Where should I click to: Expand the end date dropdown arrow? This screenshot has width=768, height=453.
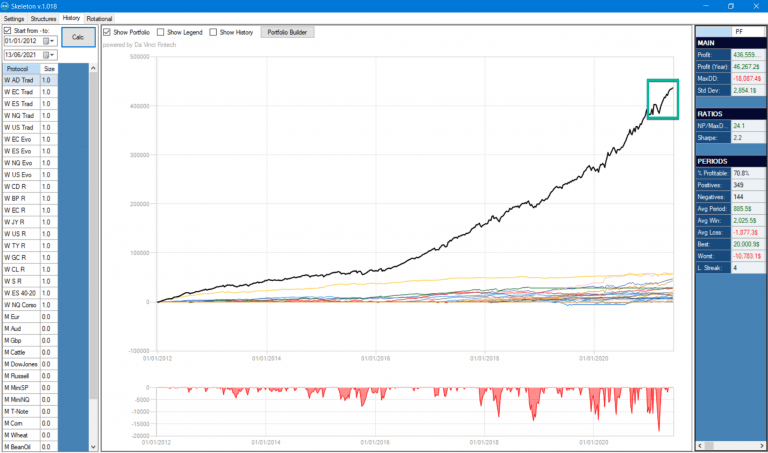(x=51, y=54)
